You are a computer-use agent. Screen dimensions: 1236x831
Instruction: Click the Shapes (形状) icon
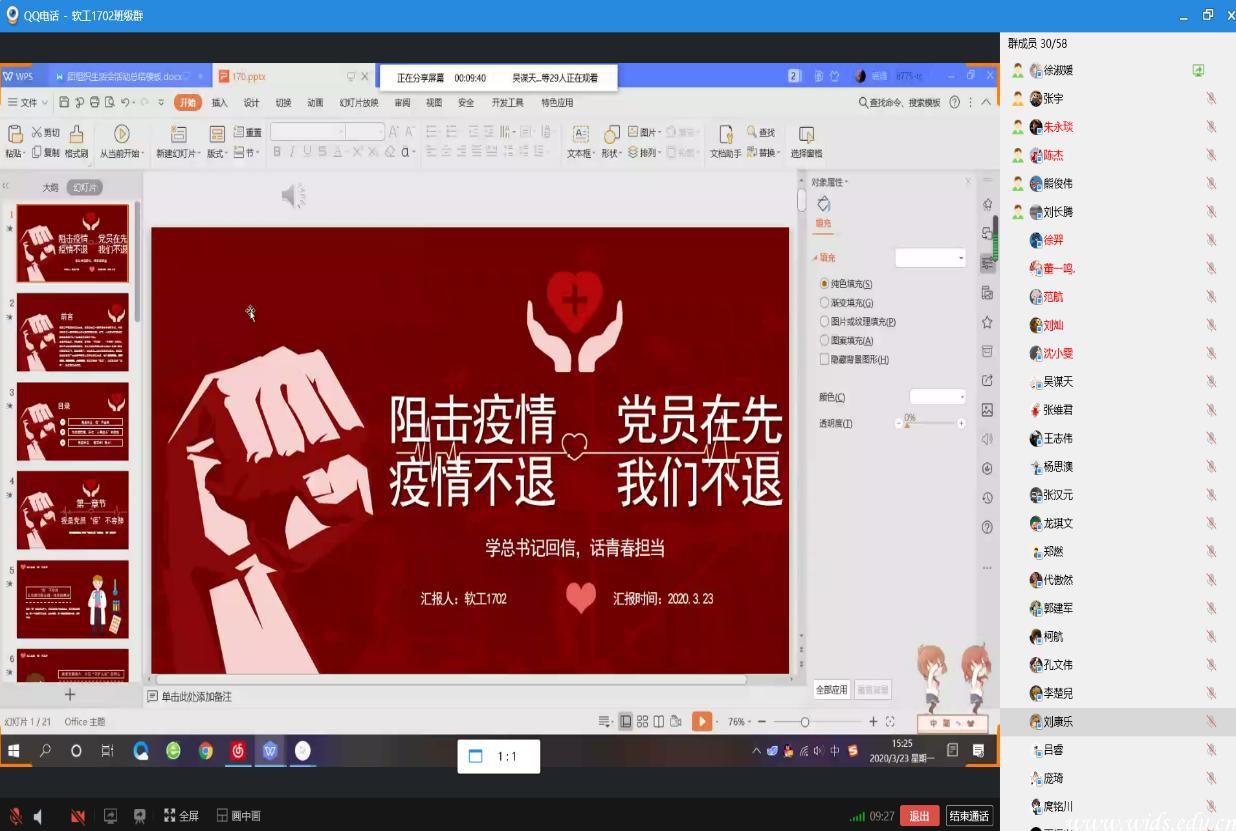(610, 135)
